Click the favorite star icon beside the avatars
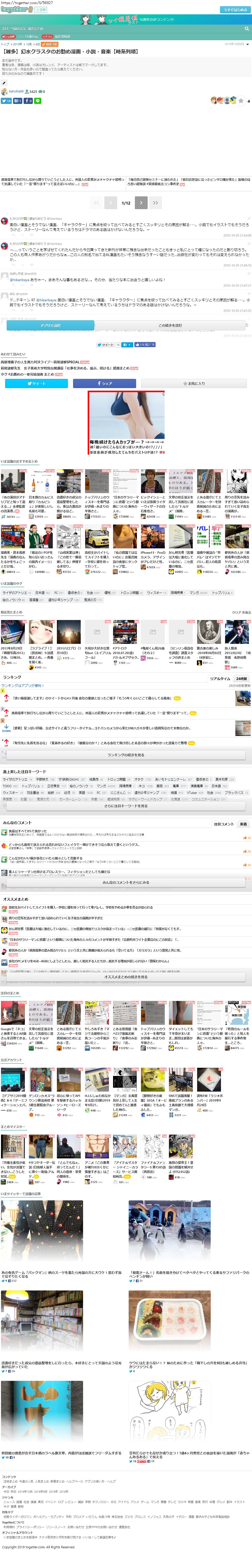Screen dimensions: 252x1568 [240, 100]
